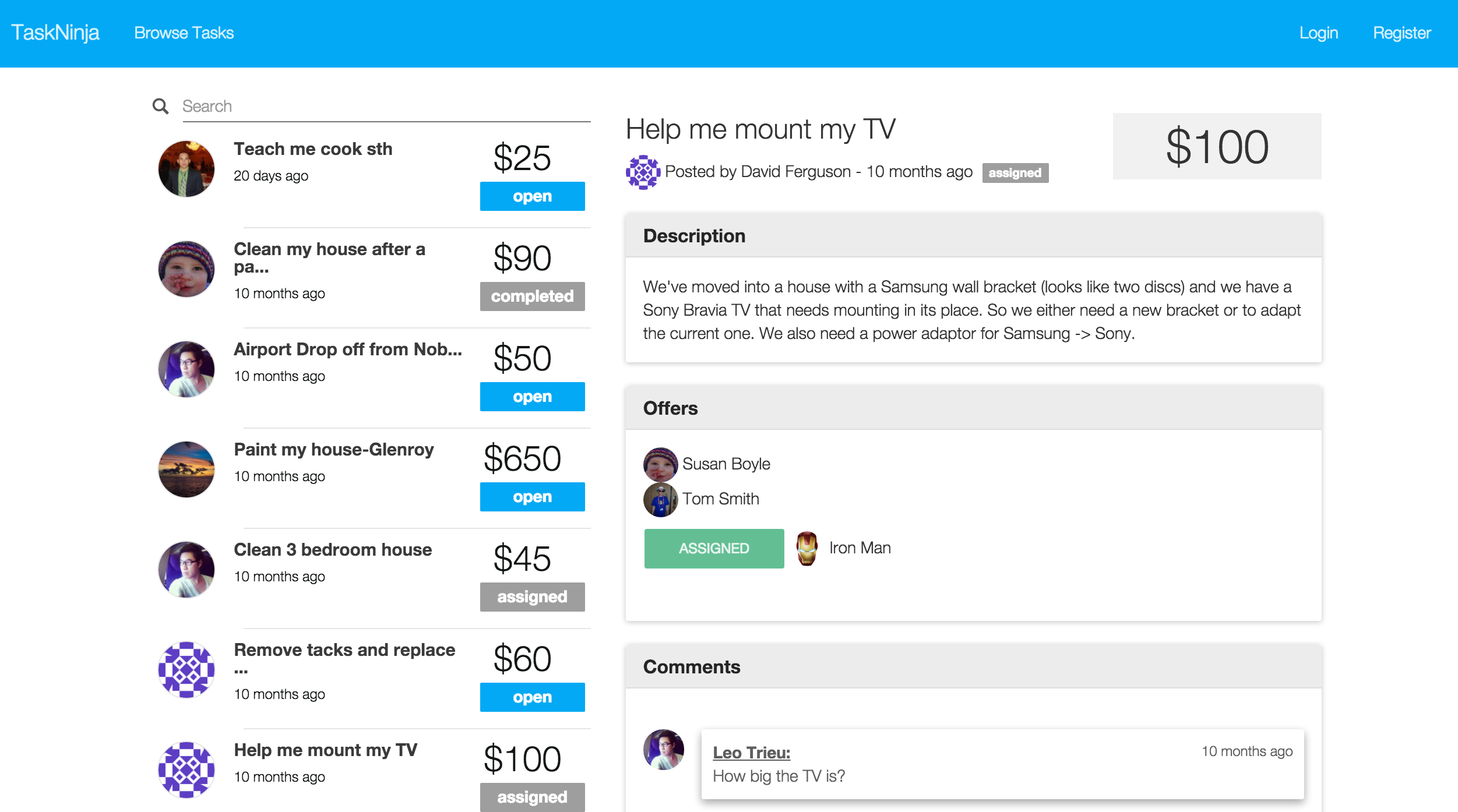This screenshot has width=1458, height=812.
Task: Open the Browse Tasks menu
Action: (x=184, y=33)
